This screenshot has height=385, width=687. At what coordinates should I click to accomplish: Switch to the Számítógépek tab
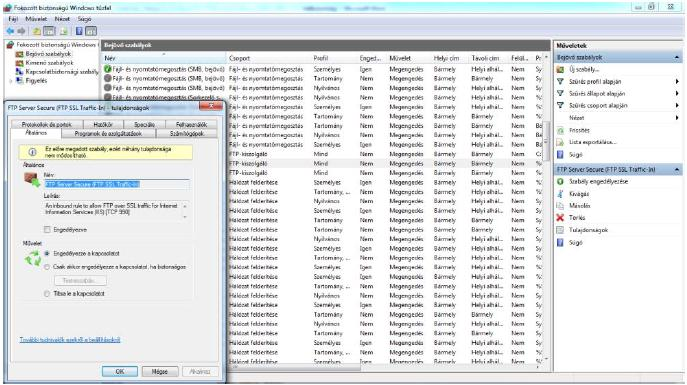pos(187,133)
